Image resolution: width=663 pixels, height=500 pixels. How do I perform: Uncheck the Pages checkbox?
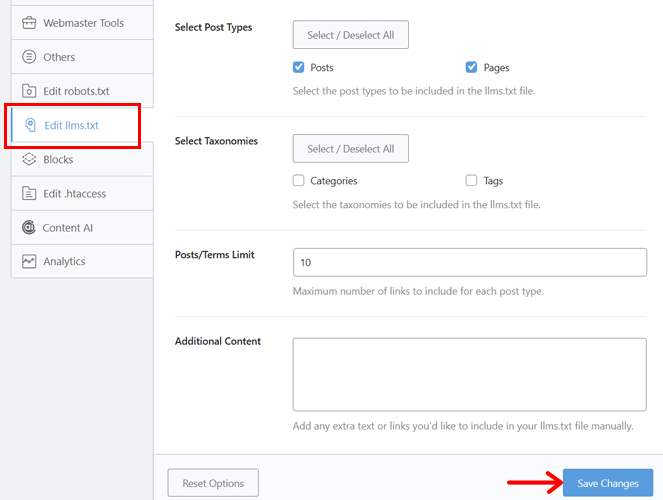[471, 67]
